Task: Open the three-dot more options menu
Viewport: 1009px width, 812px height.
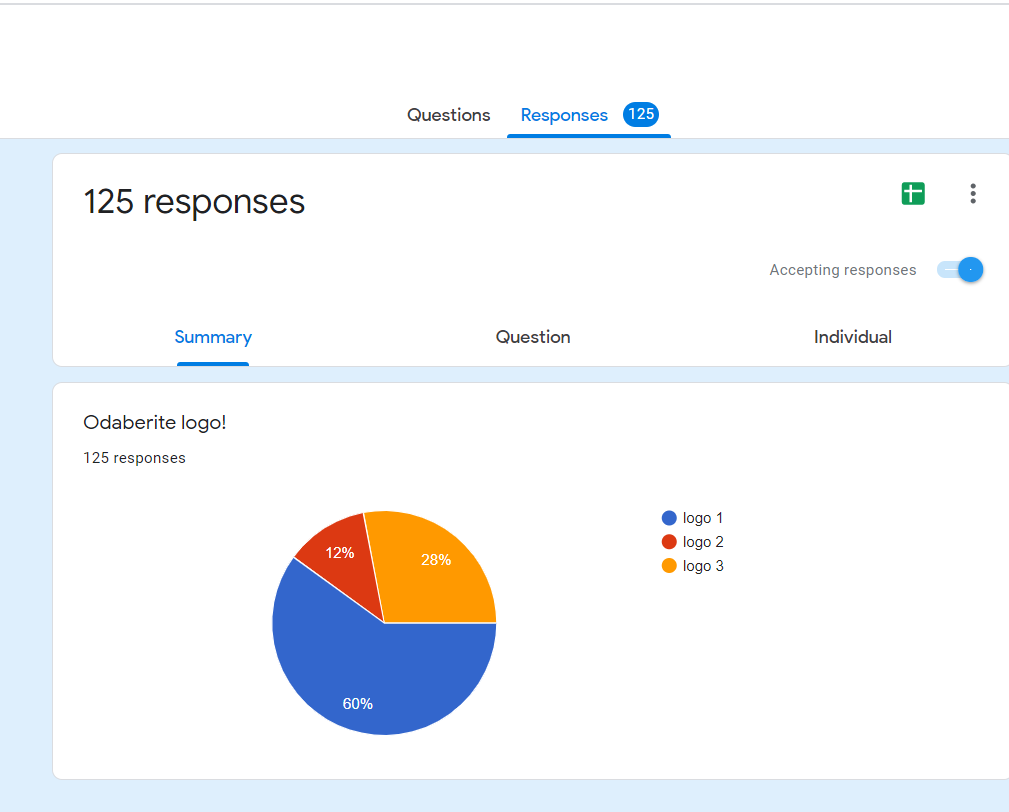Action: tap(973, 194)
